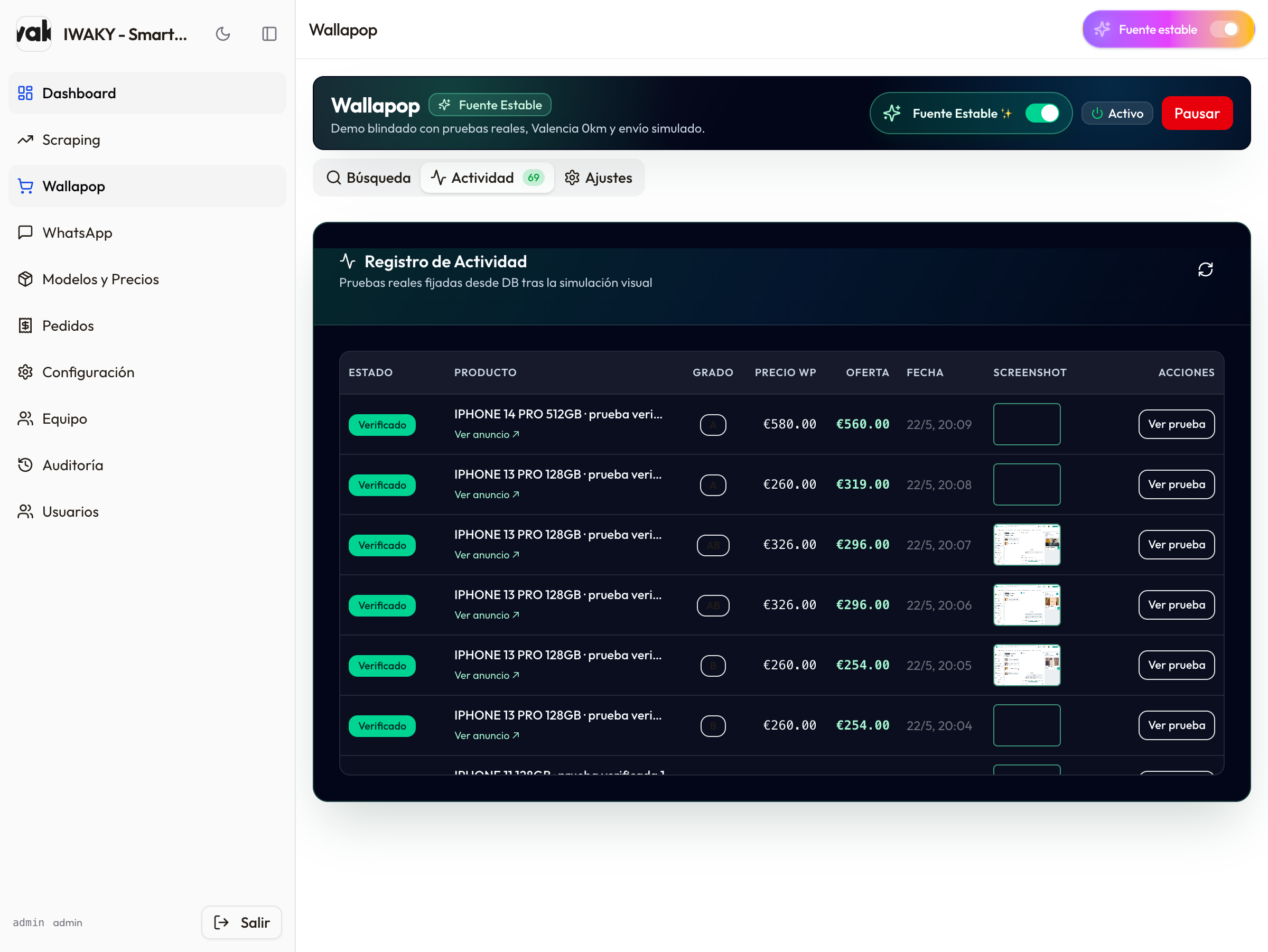This screenshot has height=952, width=1268.
Task: Click the 69 count badge on Actividad
Action: point(534,178)
